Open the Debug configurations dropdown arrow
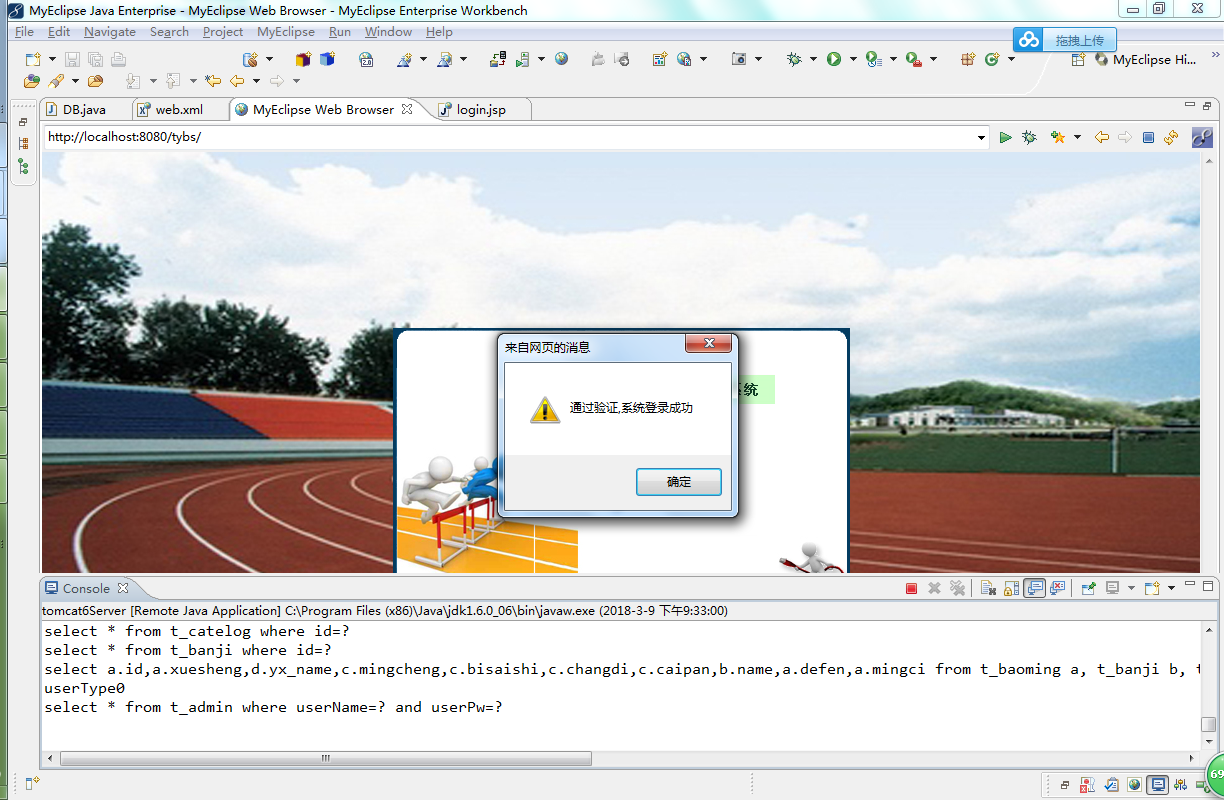Image resolution: width=1224 pixels, height=800 pixels. (x=813, y=59)
